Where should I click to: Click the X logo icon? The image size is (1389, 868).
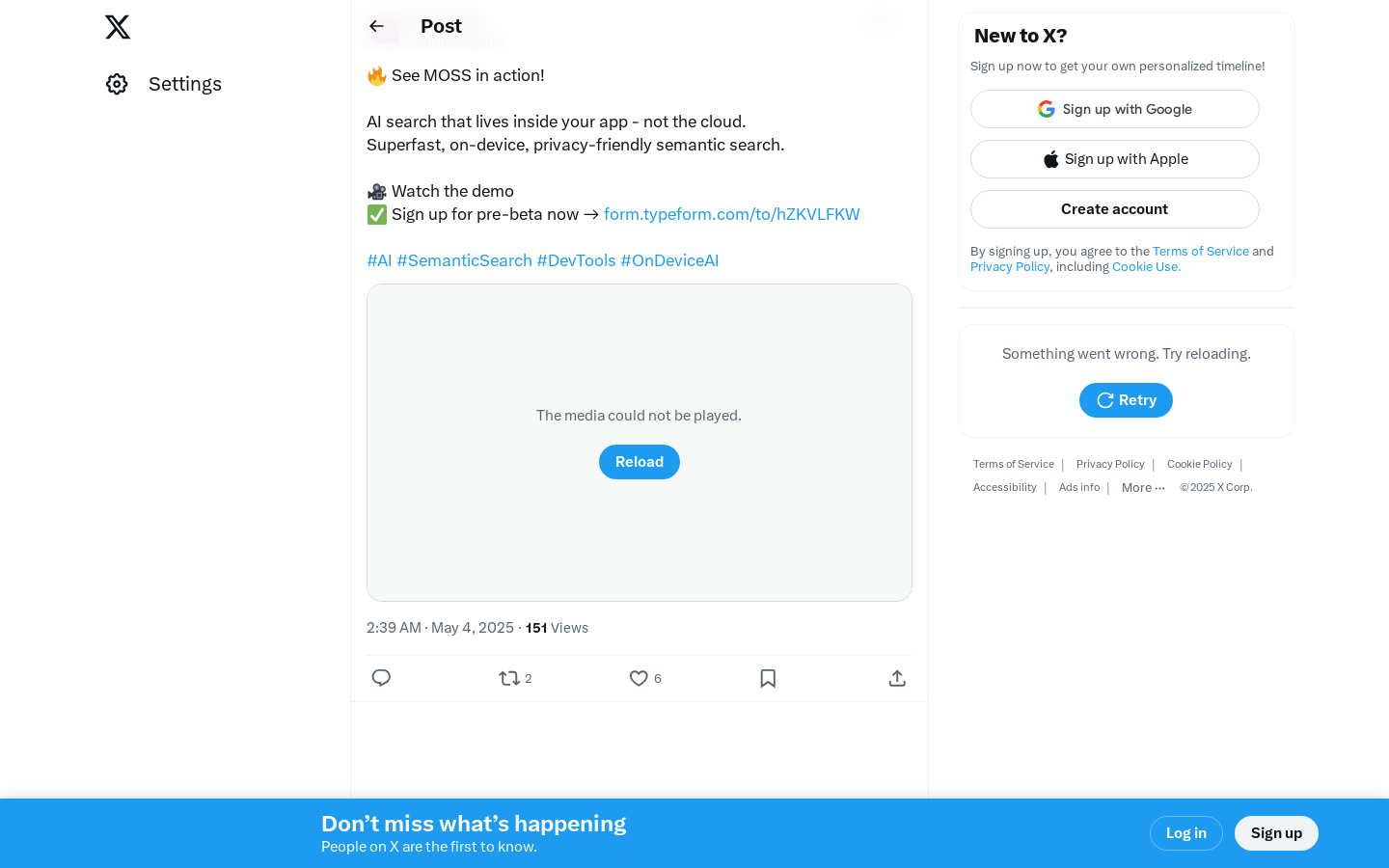coord(118,27)
